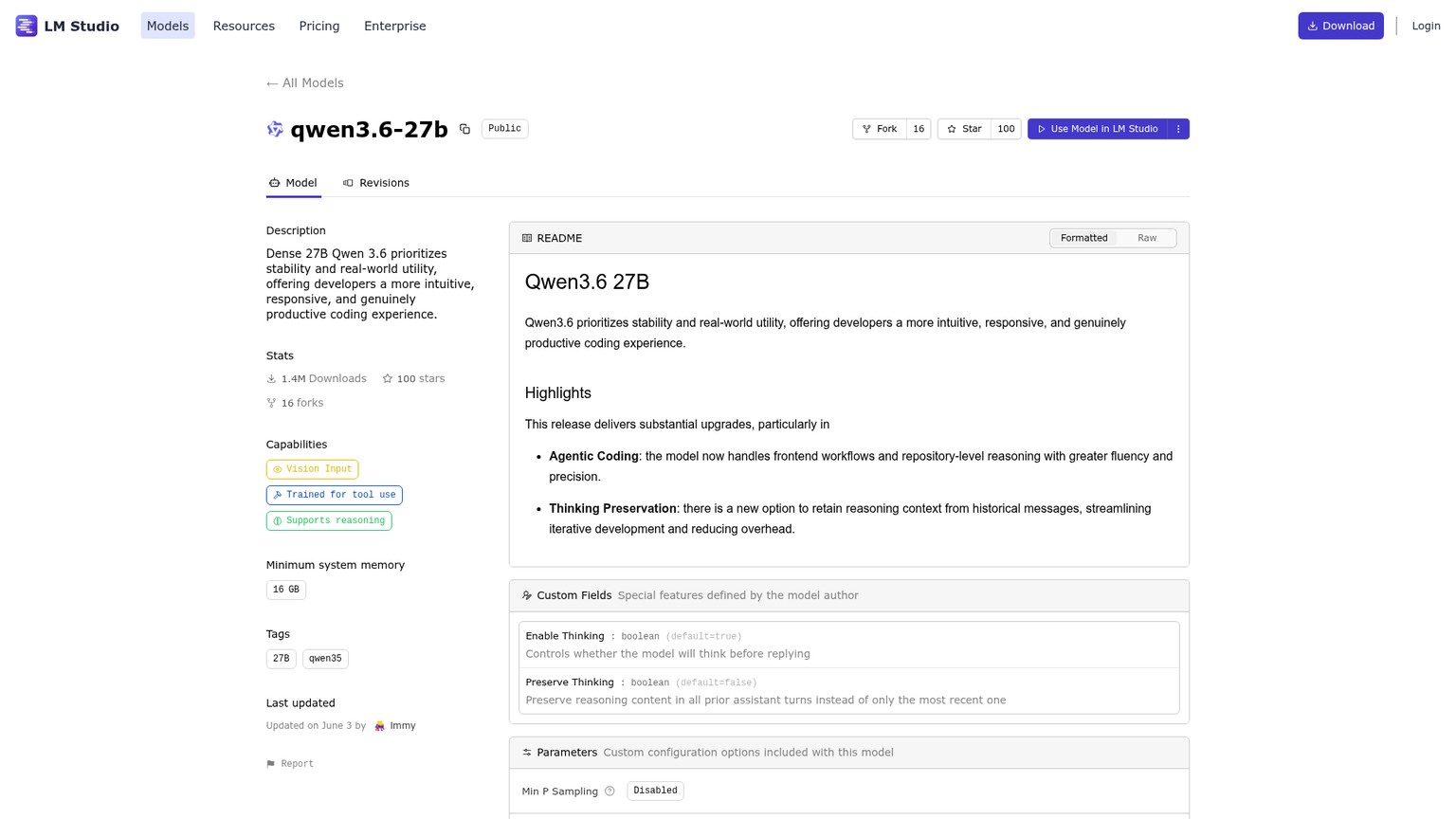The image size is (1456, 819).
Task: Click the Min P Sampling help icon
Action: (x=610, y=792)
